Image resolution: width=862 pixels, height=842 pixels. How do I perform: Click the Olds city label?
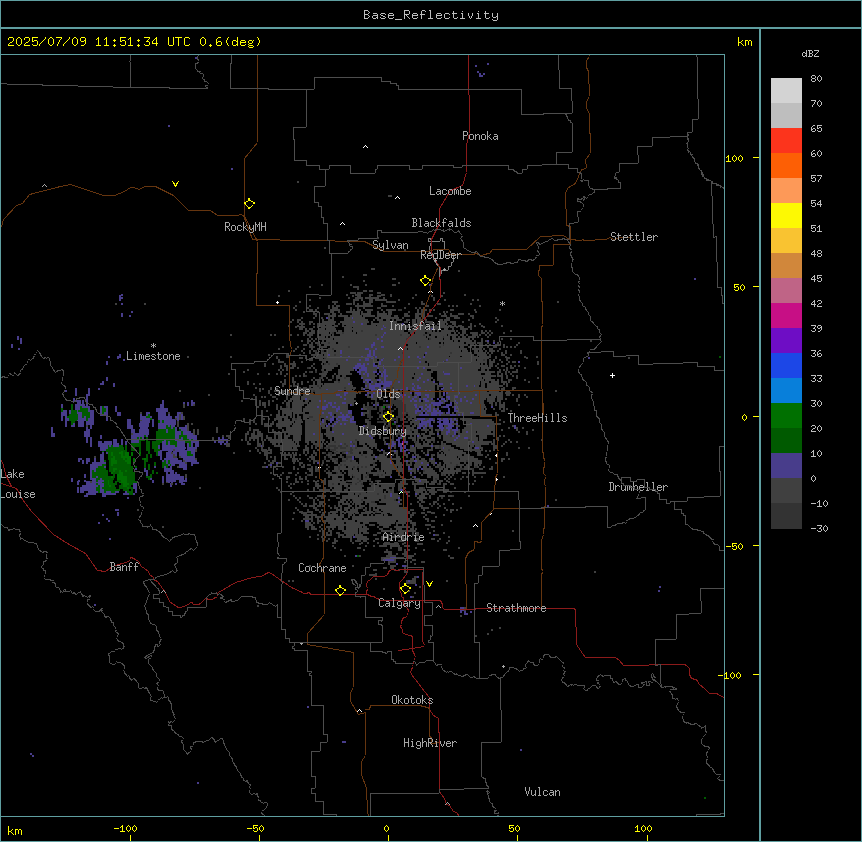[x=388, y=394]
